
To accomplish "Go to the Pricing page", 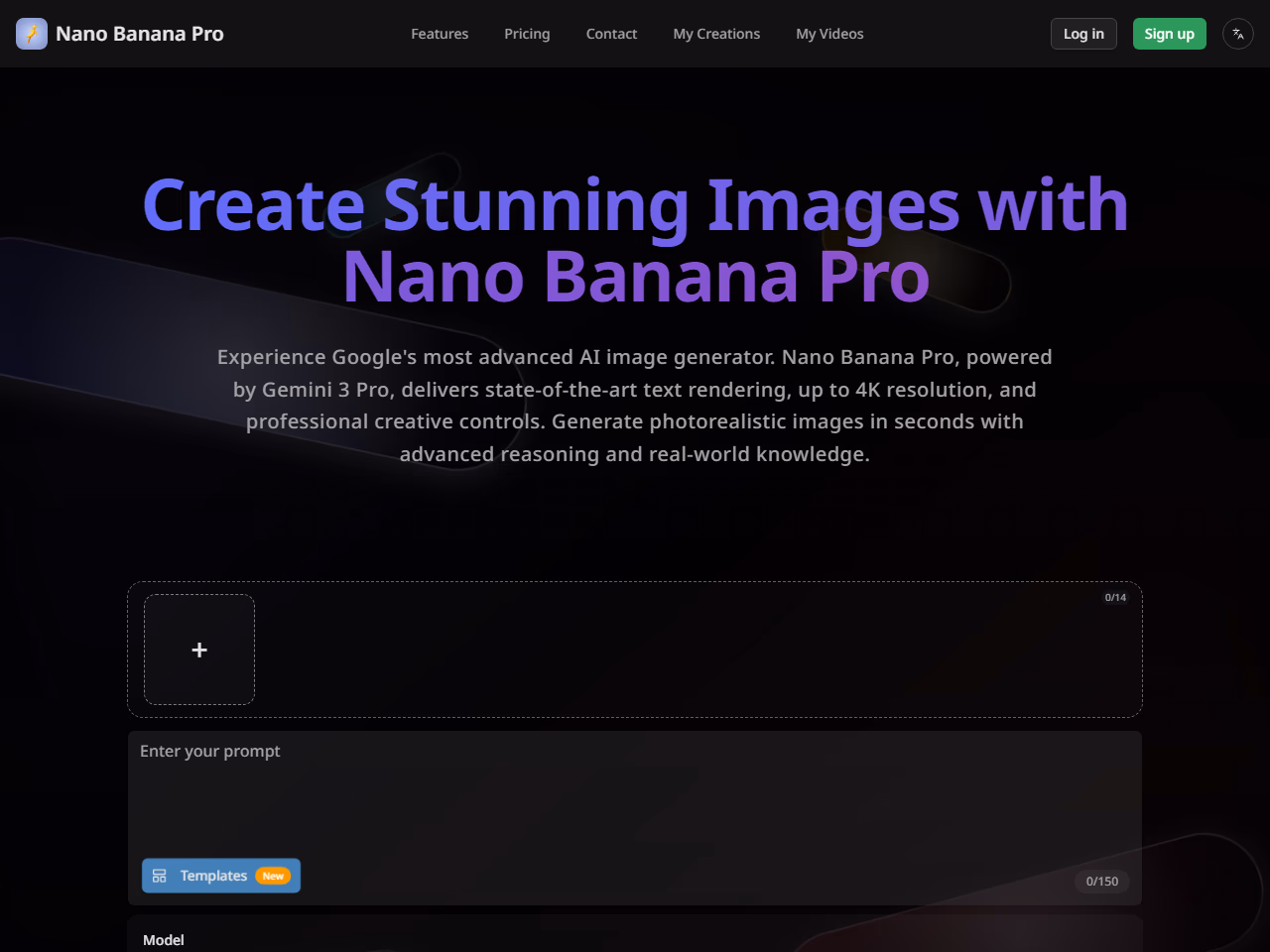I will [527, 34].
